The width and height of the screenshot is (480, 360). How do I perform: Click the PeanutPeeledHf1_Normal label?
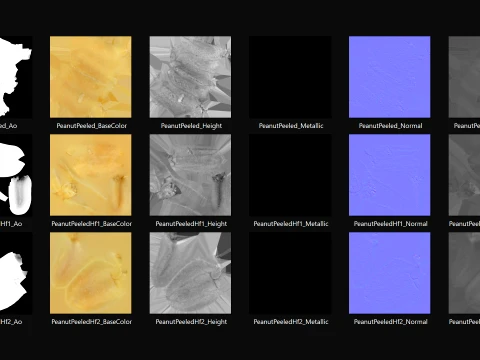click(x=390, y=224)
